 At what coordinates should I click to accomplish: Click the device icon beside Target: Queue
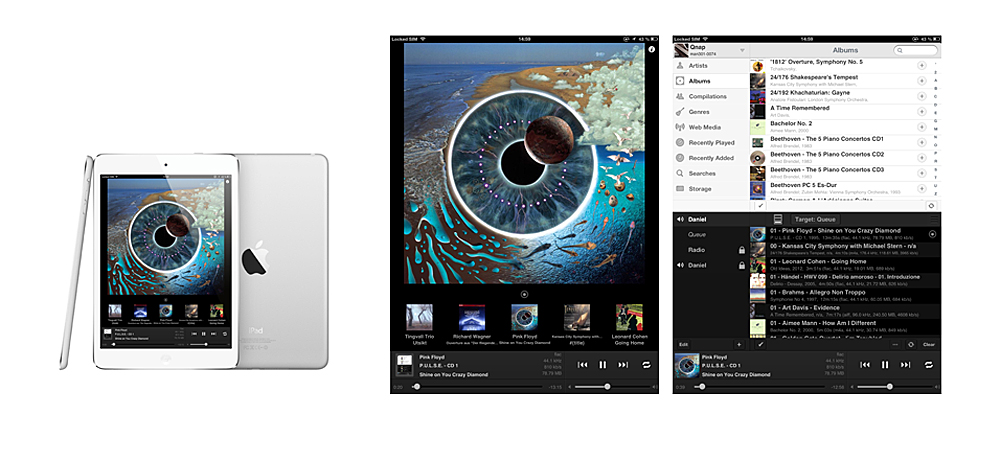pyautogui.click(x=778, y=219)
